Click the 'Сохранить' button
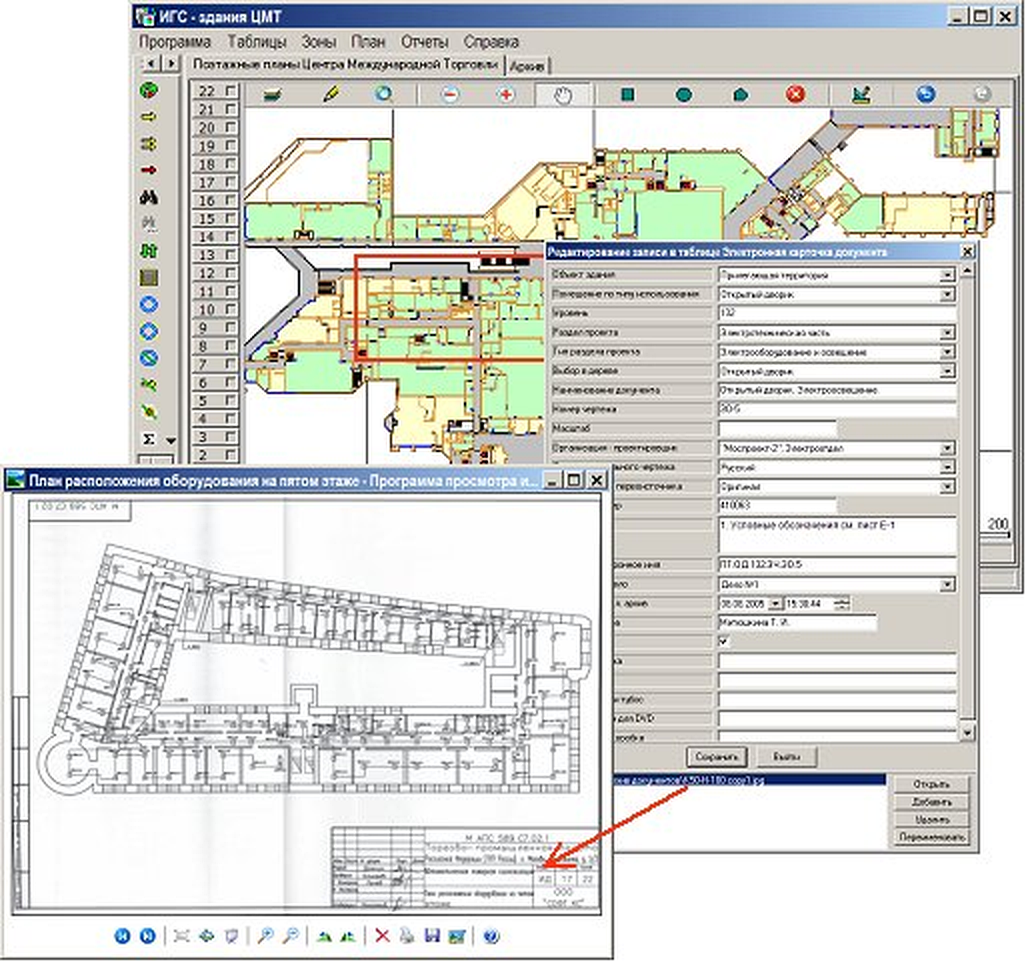This screenshot has width=1026, height=962. [x=716, y=757]
